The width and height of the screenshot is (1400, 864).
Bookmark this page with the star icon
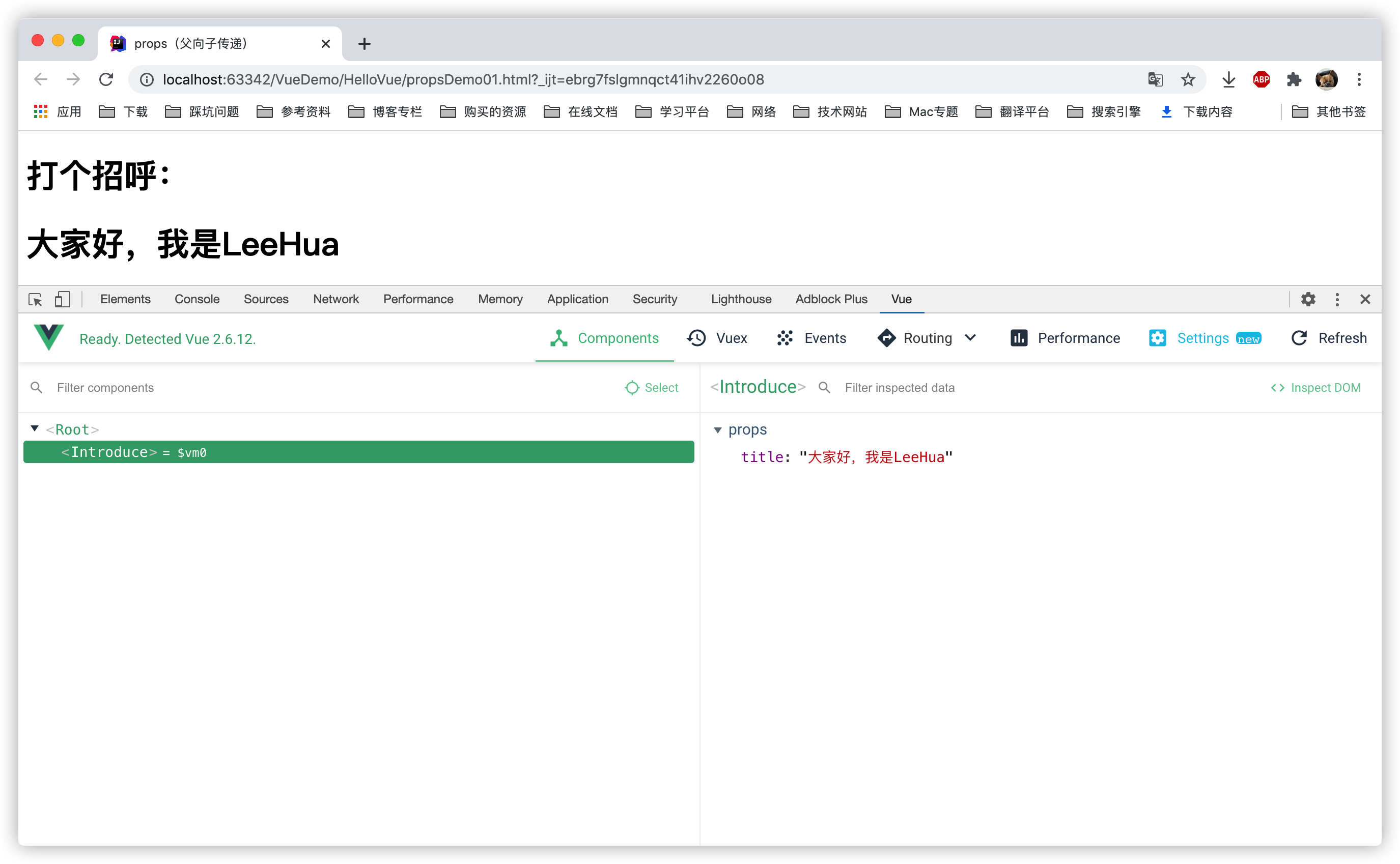(1188, 79)
